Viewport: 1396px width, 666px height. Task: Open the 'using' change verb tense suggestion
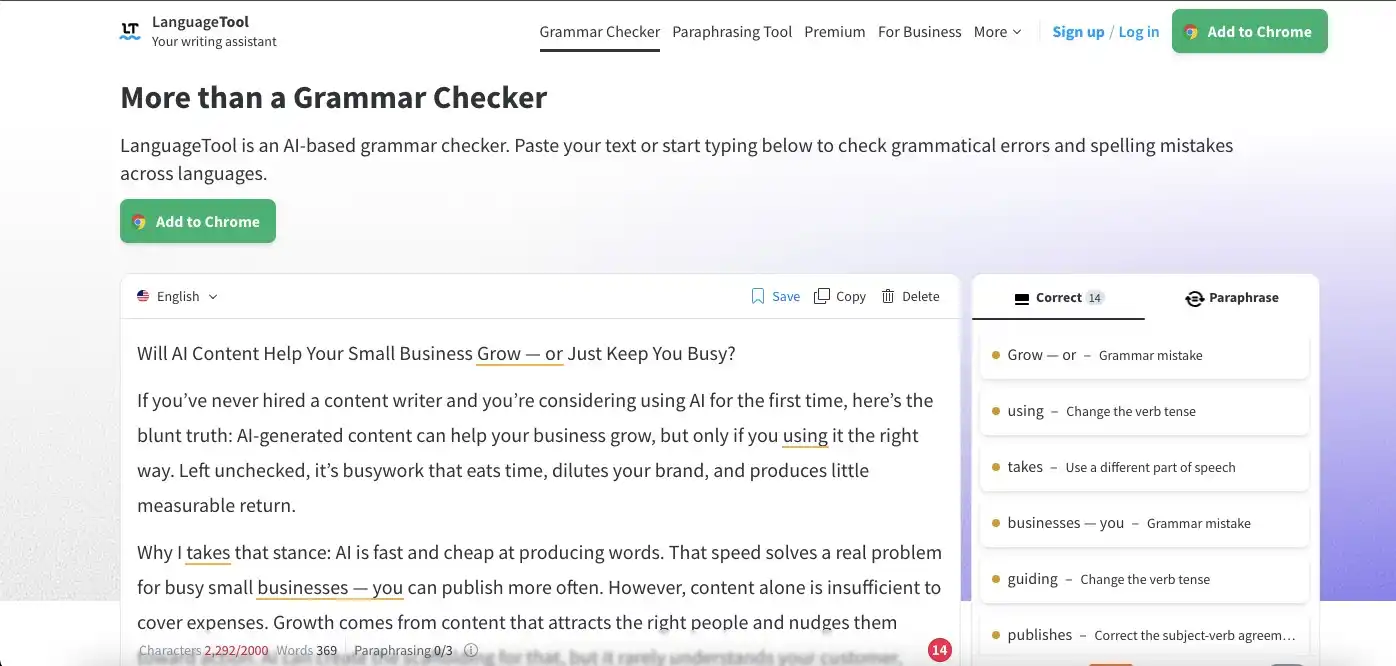(1144, 411)
